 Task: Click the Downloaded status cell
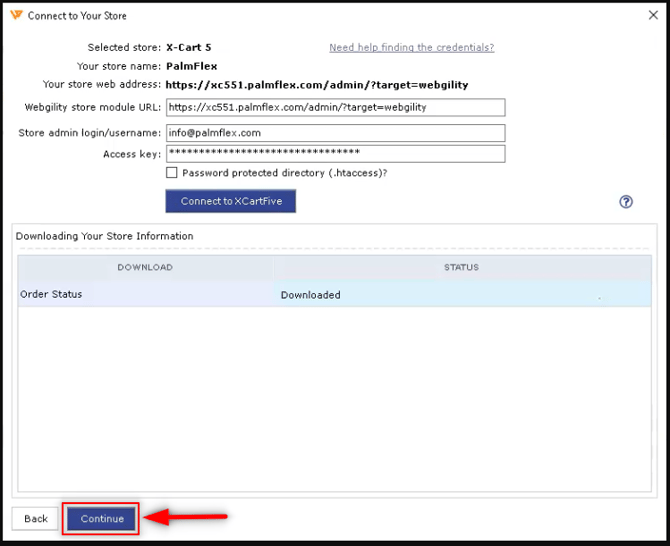[310, 295]
